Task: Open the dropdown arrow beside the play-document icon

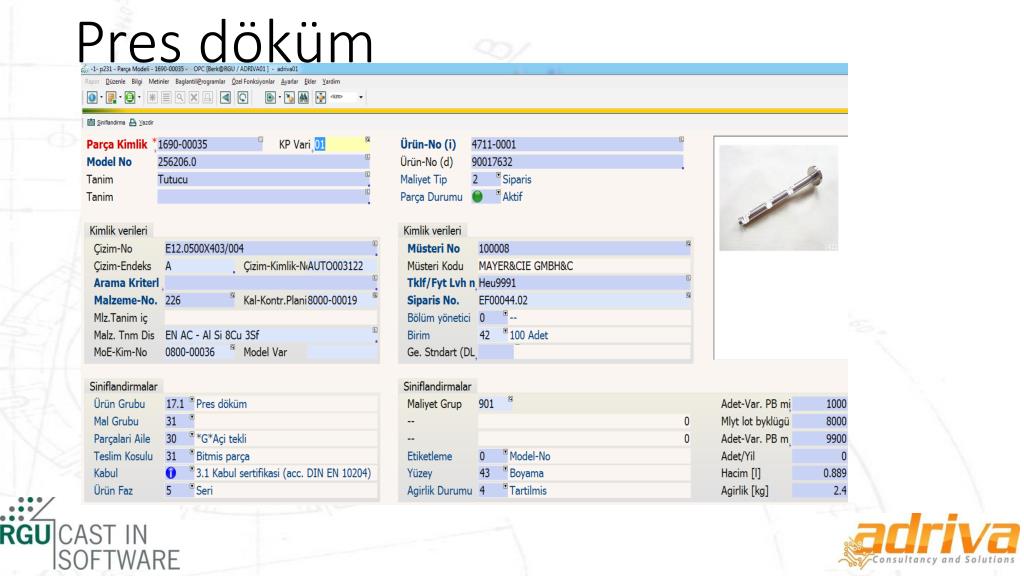Action: click(x=279, y=97)
